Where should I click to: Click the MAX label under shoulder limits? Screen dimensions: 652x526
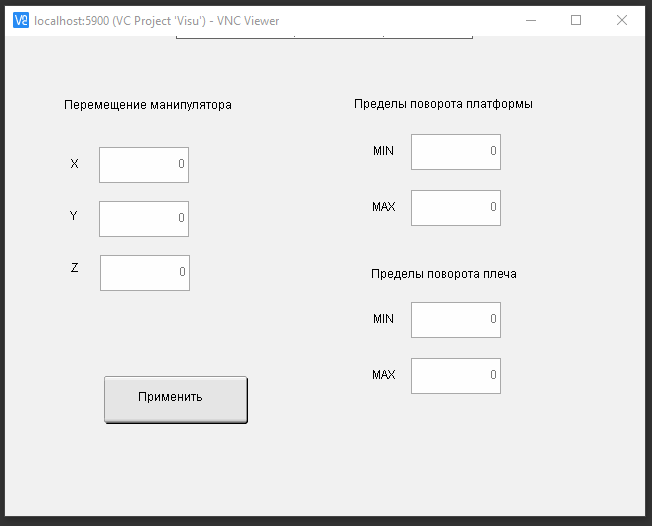pyautogui.click(x=384, y=375)
